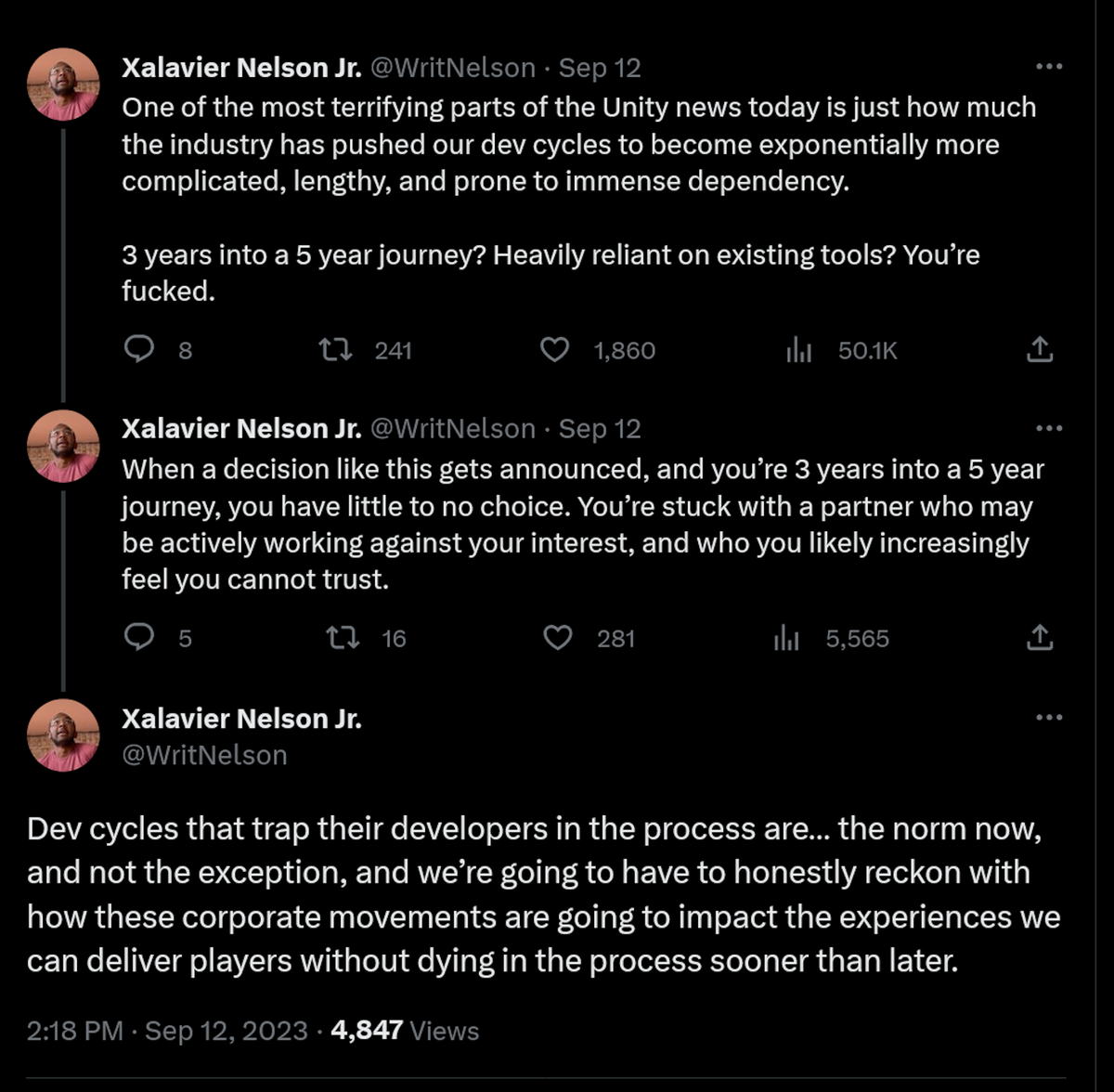Screen dimensions: 1114x1092
Task: Open the more options menu on the final tweet
Action: [x=1048, y=715]
